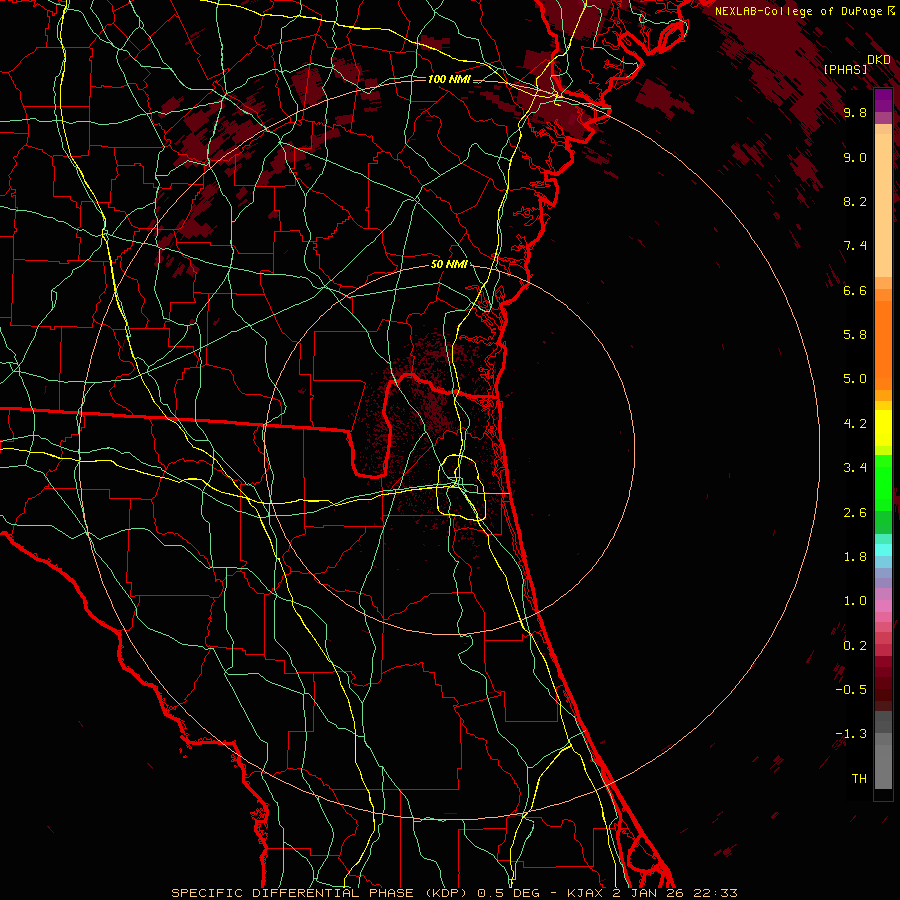Pick the bright yellow band of the color bar
Image resolution: width=900 pixels, height=900 pixels.
883,428
